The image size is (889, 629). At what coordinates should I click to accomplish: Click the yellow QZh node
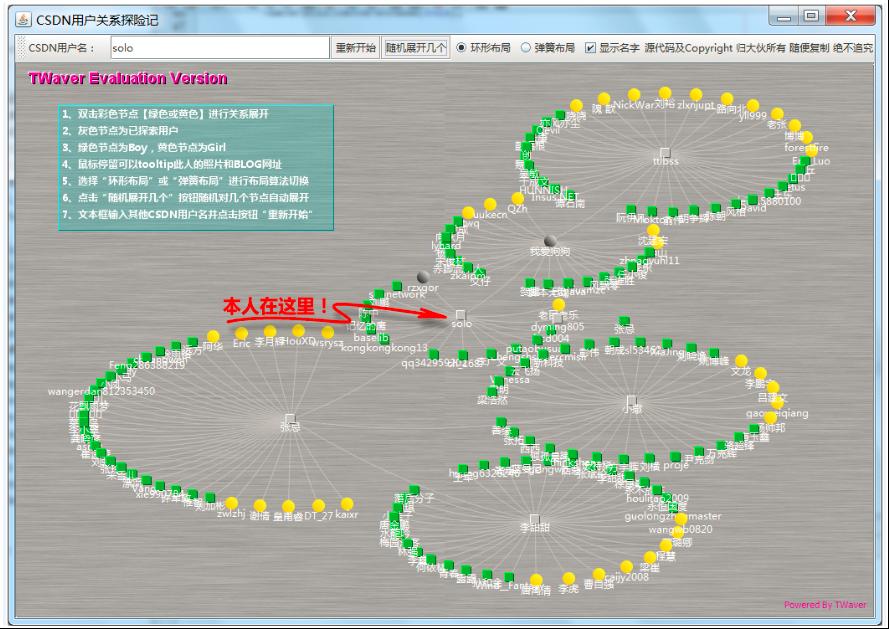pyautogui.click(x=517, y=198)
